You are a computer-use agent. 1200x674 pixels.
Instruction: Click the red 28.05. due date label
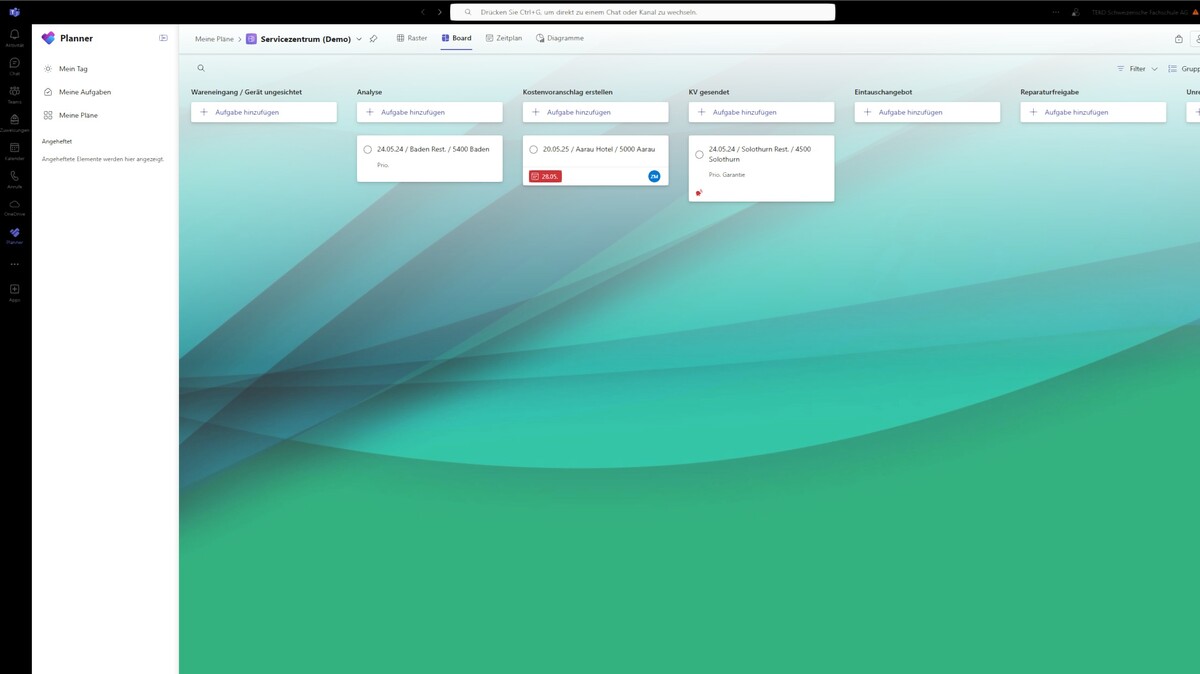click(545, 176)
